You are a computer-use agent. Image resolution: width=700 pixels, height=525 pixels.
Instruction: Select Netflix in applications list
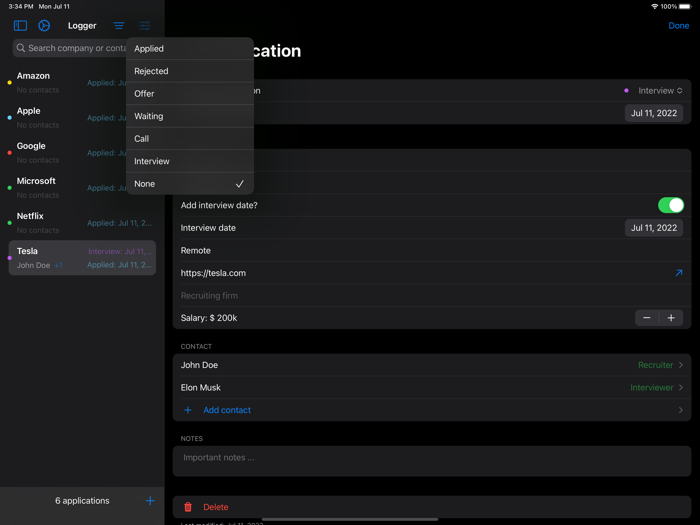tap(82, 223)
